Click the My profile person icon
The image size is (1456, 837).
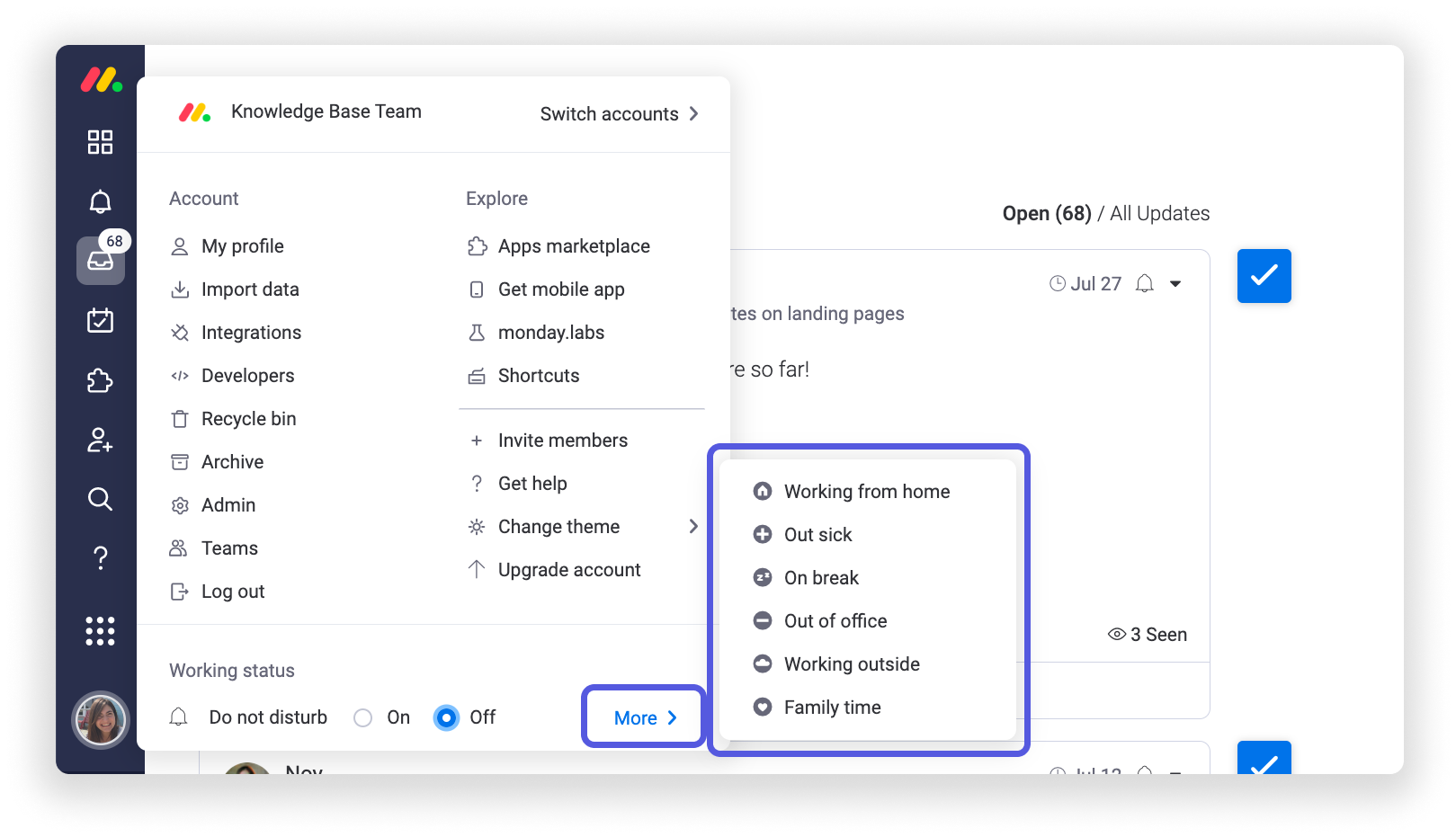180,246
